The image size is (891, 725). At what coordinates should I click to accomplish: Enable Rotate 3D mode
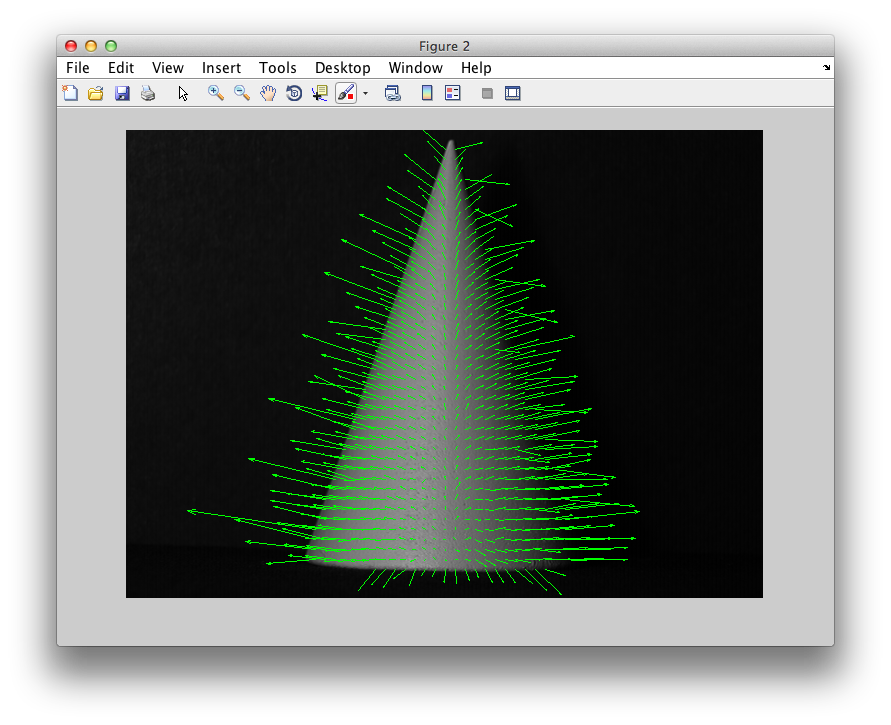pyautogui.click(x=293, y=92)
